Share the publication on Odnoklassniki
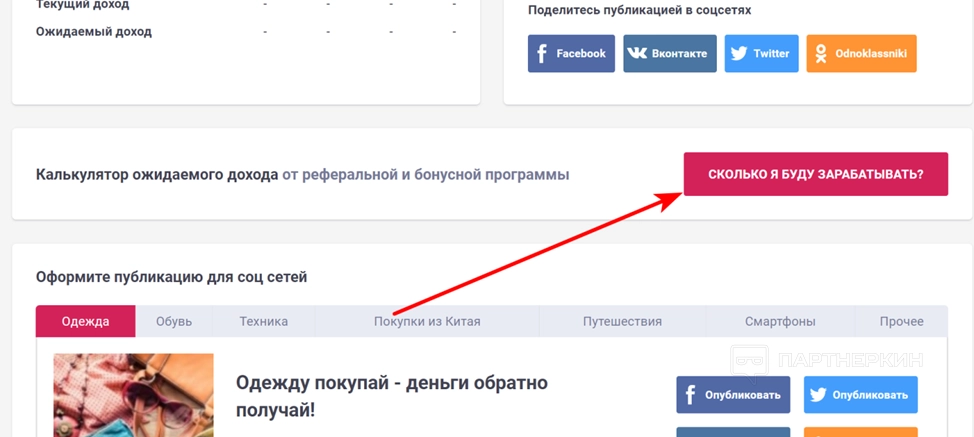The image size is (974, 437). tap(862, 53)
